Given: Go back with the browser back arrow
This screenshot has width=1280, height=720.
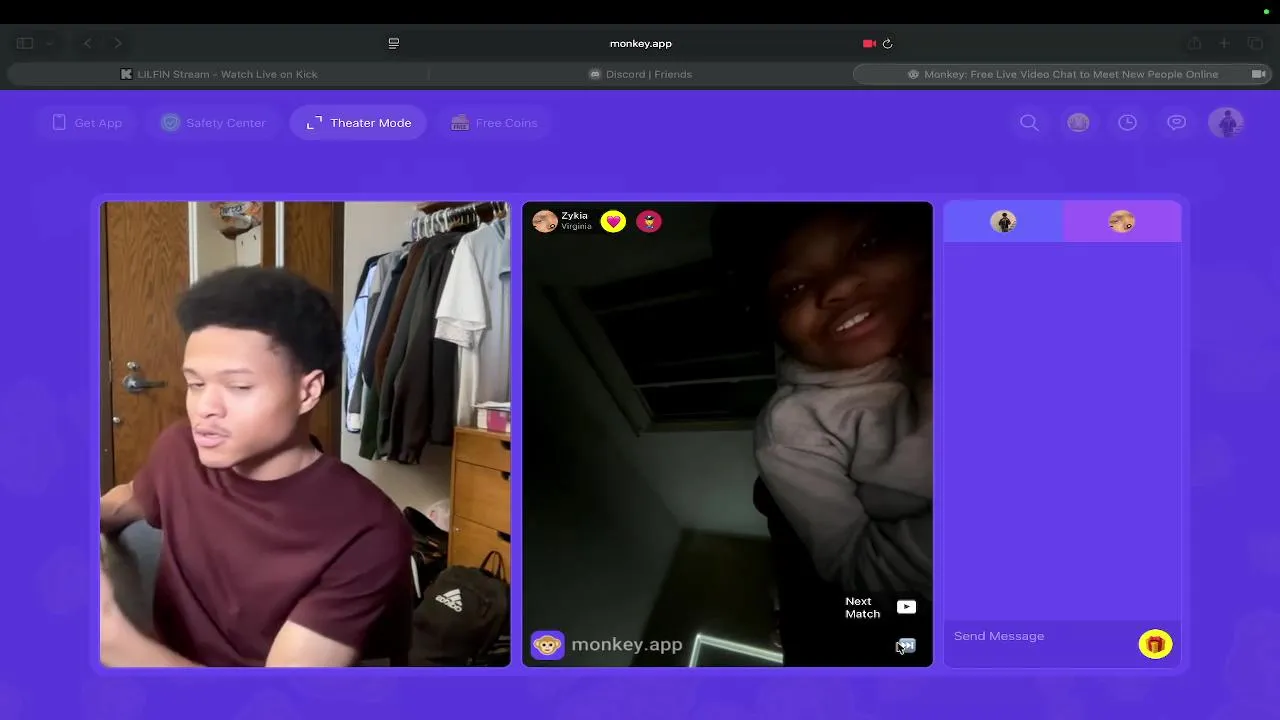Looking at the screenshot, I should click(x=88, y=43).
